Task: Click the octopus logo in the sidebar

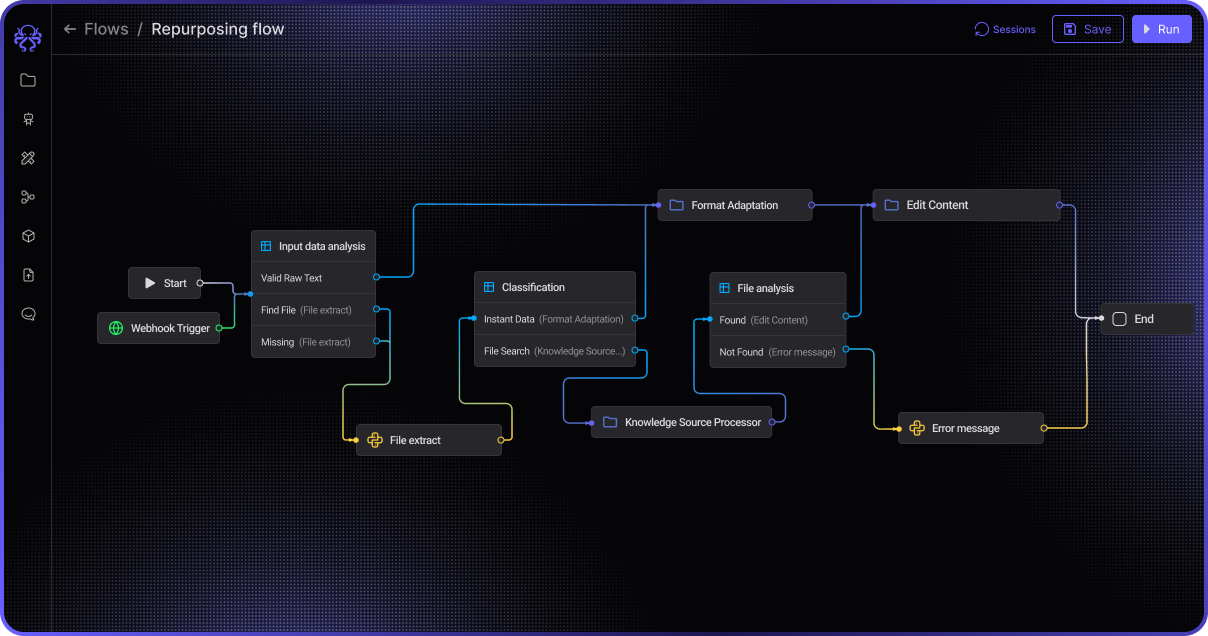Action: (27, 38)
